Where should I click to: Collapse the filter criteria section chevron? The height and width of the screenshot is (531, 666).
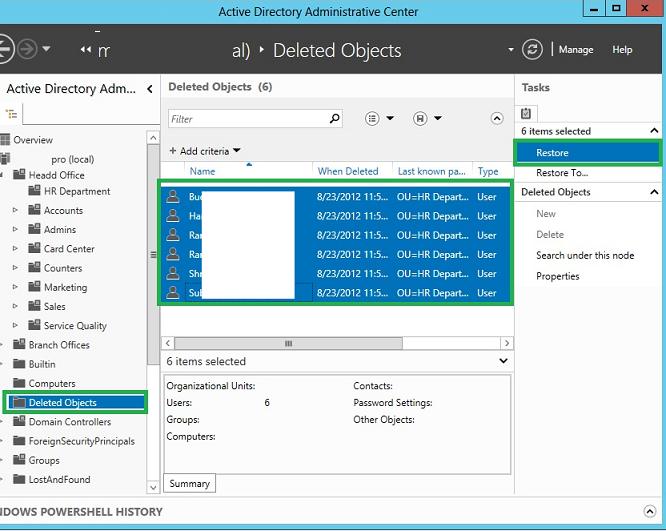[497, 118]
